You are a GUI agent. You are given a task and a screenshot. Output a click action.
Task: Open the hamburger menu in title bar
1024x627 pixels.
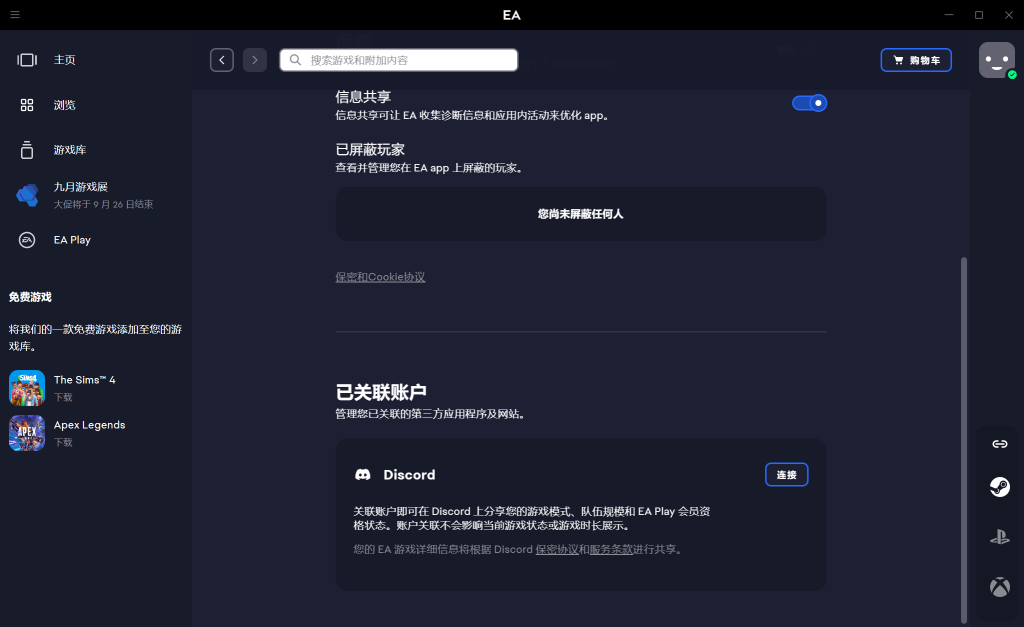coord(15,14)
